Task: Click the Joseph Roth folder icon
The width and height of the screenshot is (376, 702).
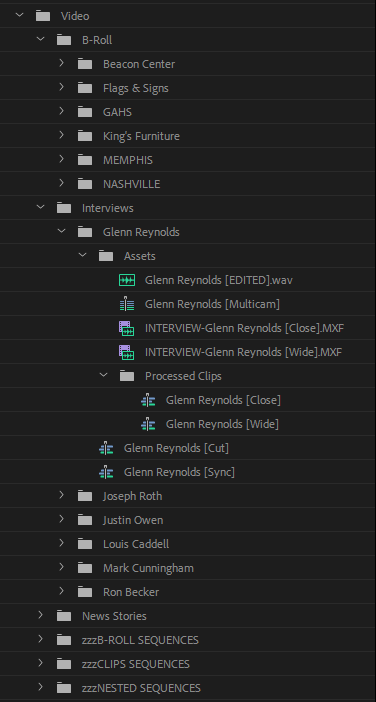Action: coord(85,496)
